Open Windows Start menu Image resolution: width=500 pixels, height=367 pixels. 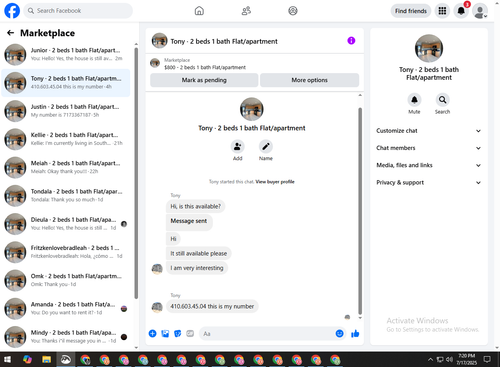(7, 359)
